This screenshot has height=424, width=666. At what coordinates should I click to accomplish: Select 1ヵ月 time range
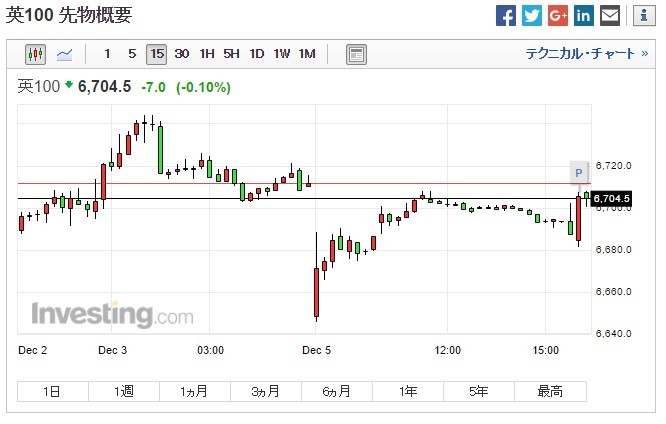click(195, 391)
